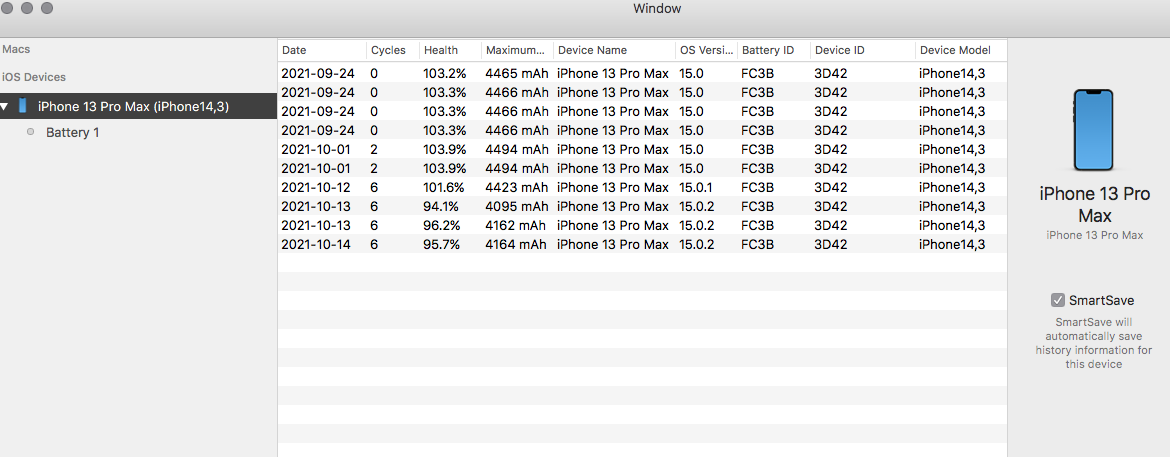This screenshot has height=457, width=1170.
Task: Sort by the Date column header
Action: (x=294, y=50)
